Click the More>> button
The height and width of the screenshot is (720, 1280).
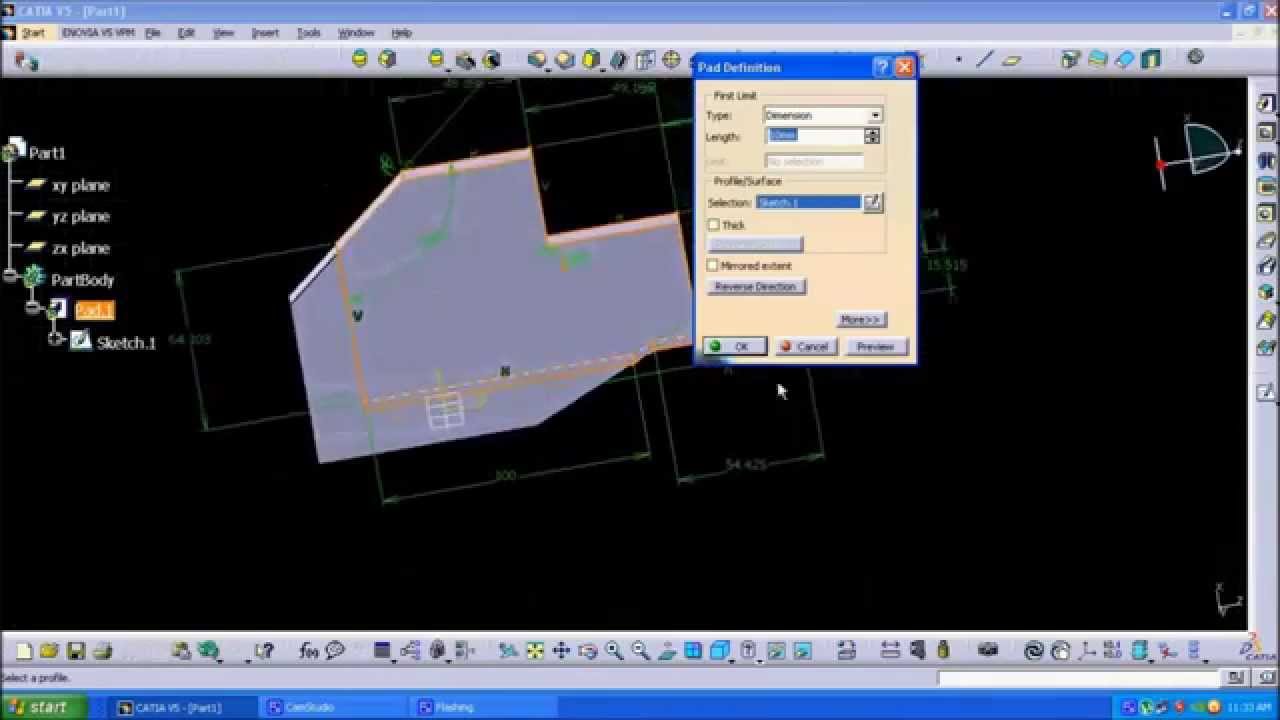pyautogui.click(x=861, y=320)
